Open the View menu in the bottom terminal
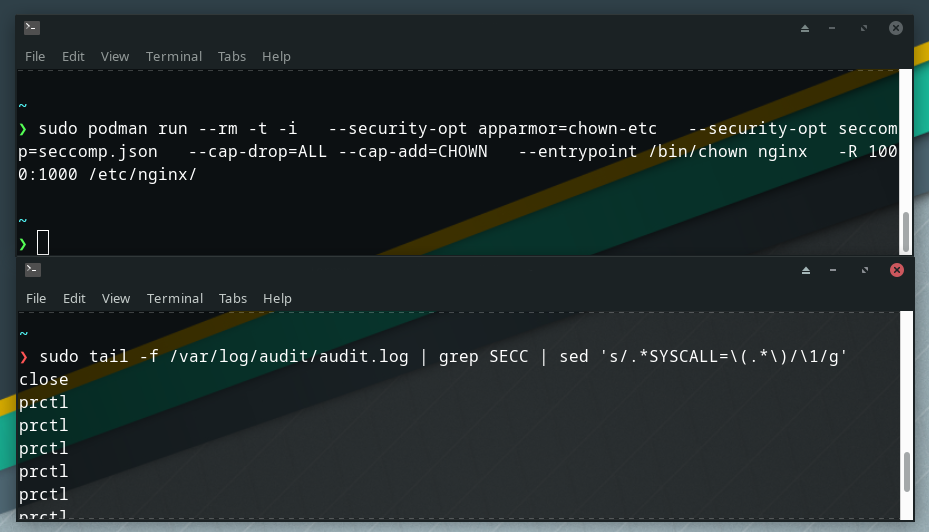Viewport: 929px width, 532px height. 116,298
